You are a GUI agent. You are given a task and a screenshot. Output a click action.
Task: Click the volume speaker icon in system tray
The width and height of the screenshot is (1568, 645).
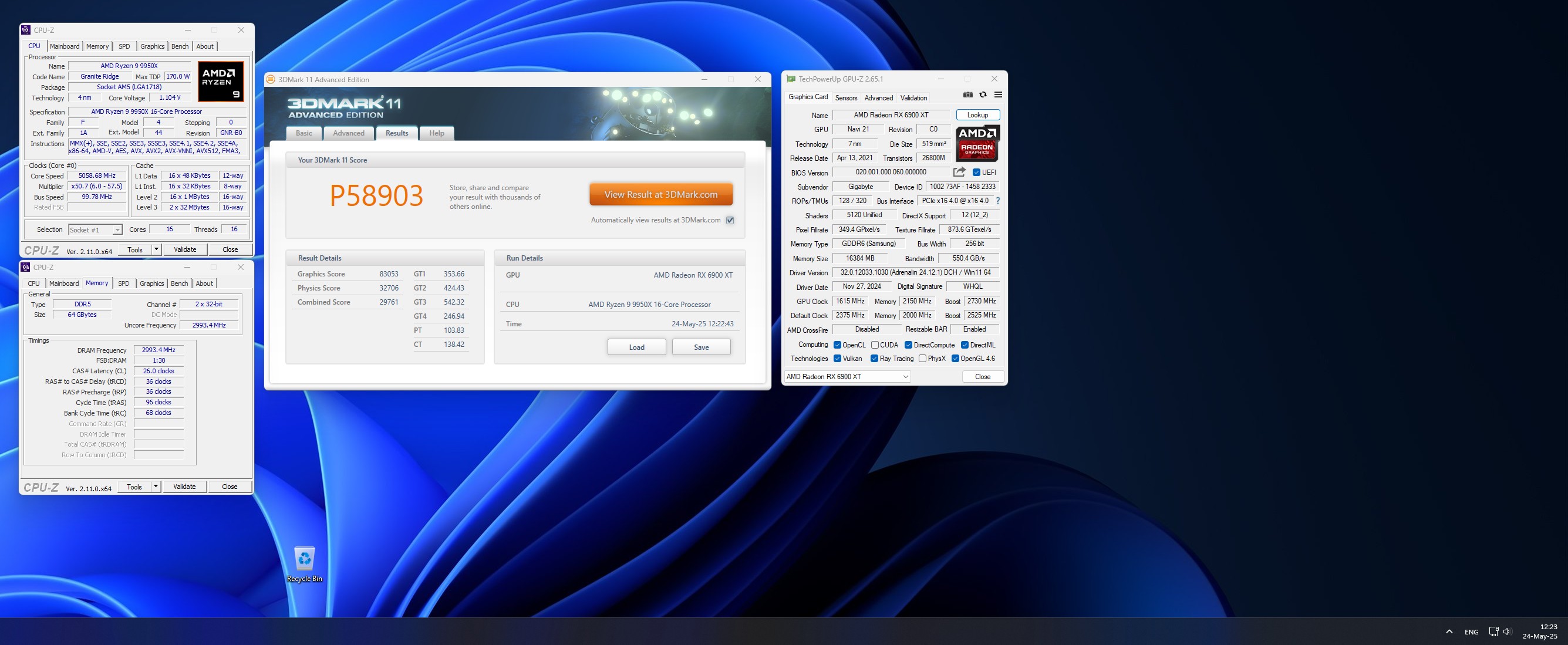coord(1506,632)
